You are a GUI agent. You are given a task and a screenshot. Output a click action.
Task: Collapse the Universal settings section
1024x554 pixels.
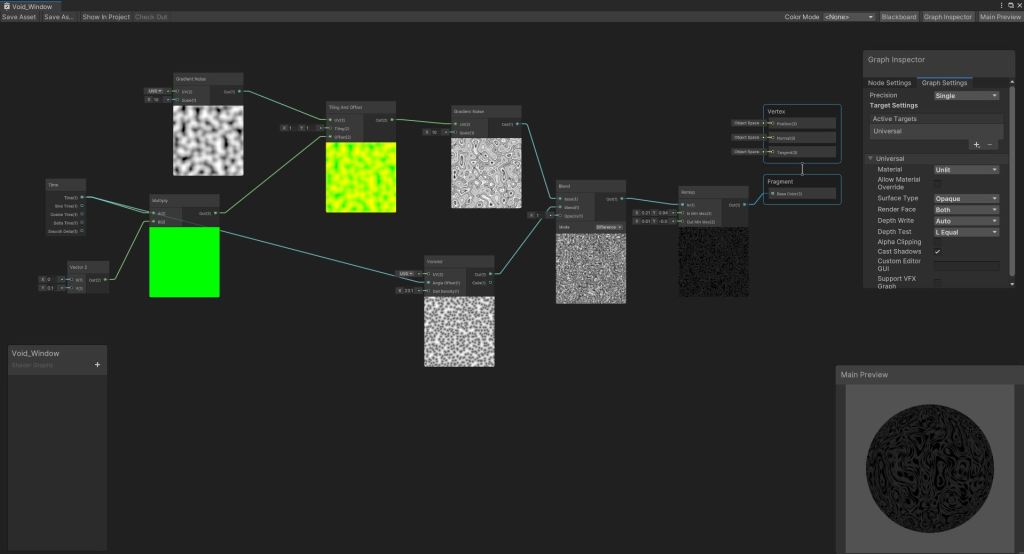[870, 158]
